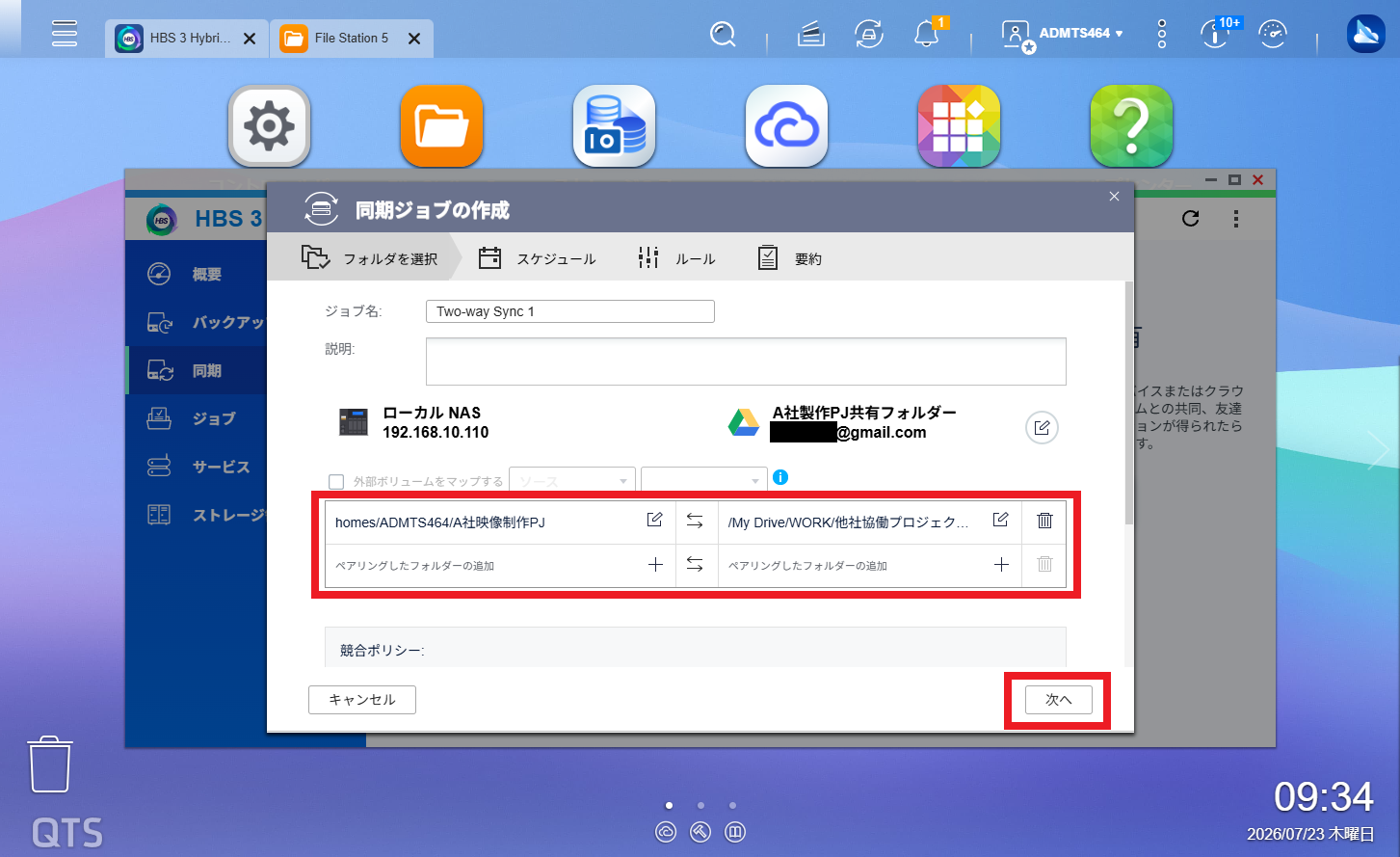Click the キャンセル button

(362, 700)
